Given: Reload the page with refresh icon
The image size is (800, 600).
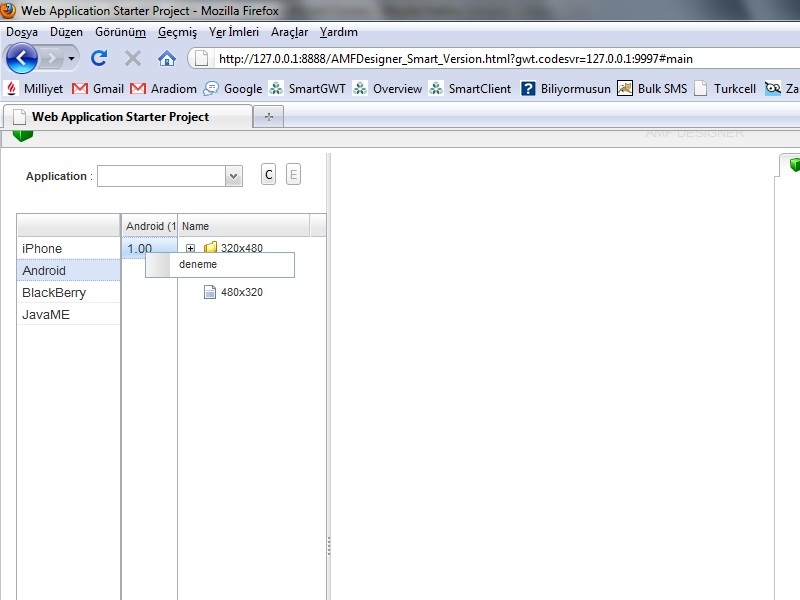Looking at the screenshot, I should point(99,58).
